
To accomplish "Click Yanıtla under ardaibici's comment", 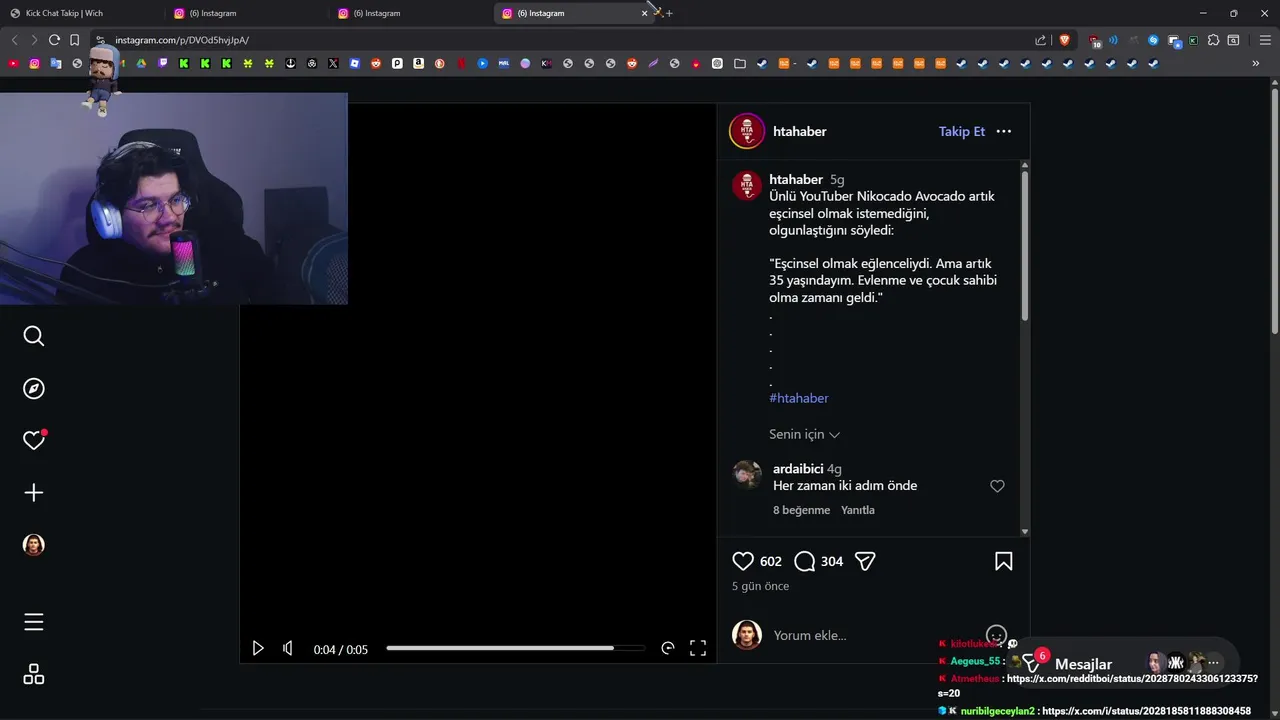I will tap(858, 510).
